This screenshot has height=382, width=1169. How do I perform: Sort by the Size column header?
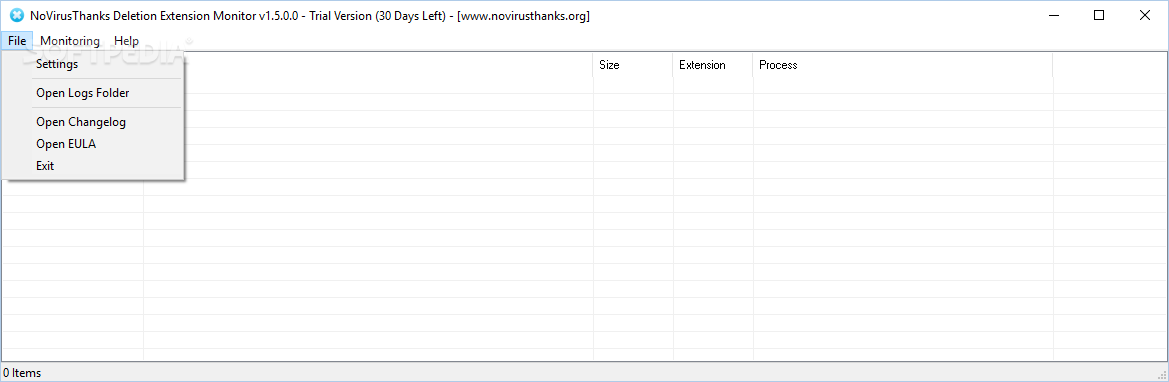point(633,65)
